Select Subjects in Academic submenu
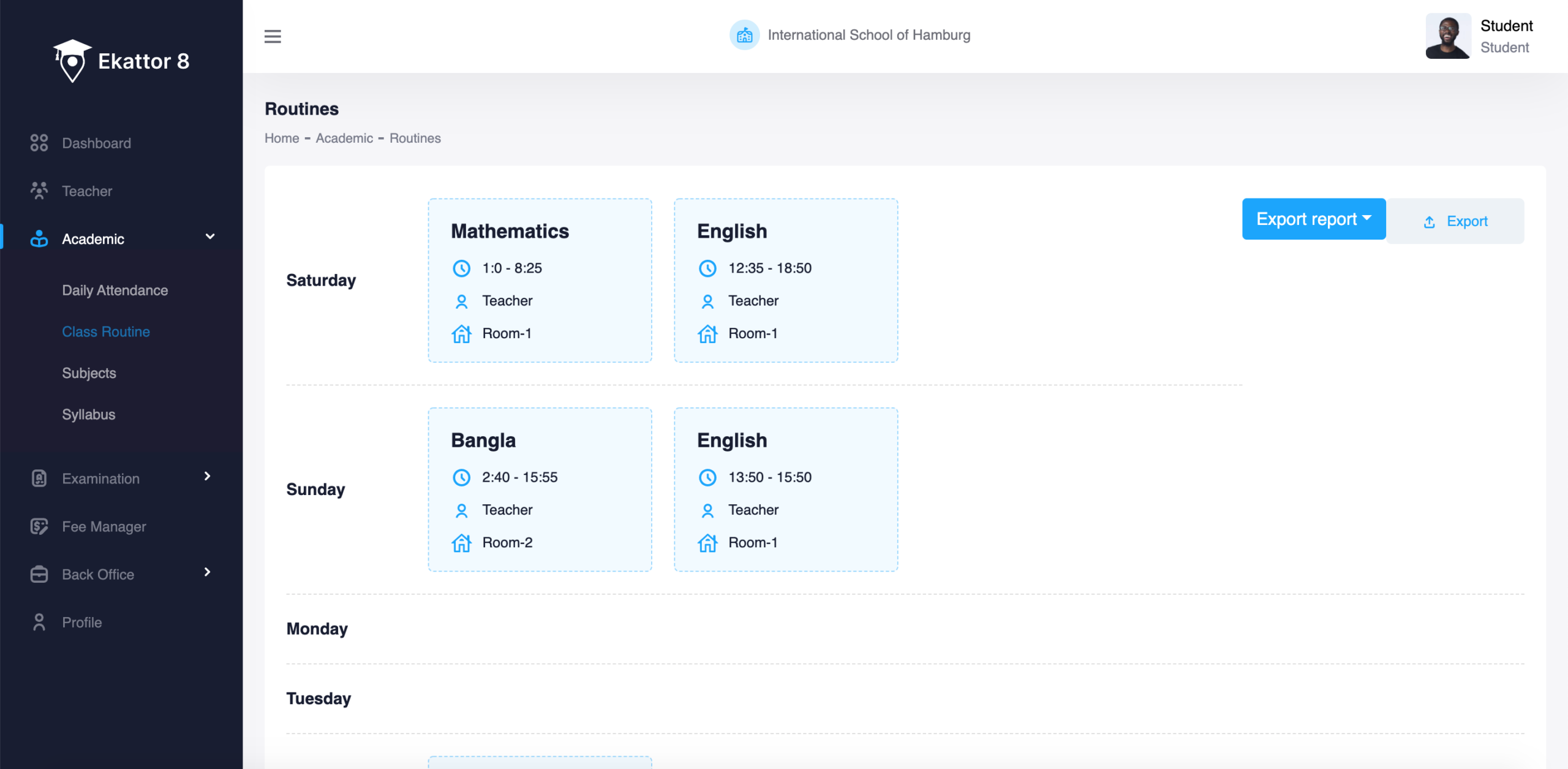This screenshot has width=1568, height=769. point(89,373)
